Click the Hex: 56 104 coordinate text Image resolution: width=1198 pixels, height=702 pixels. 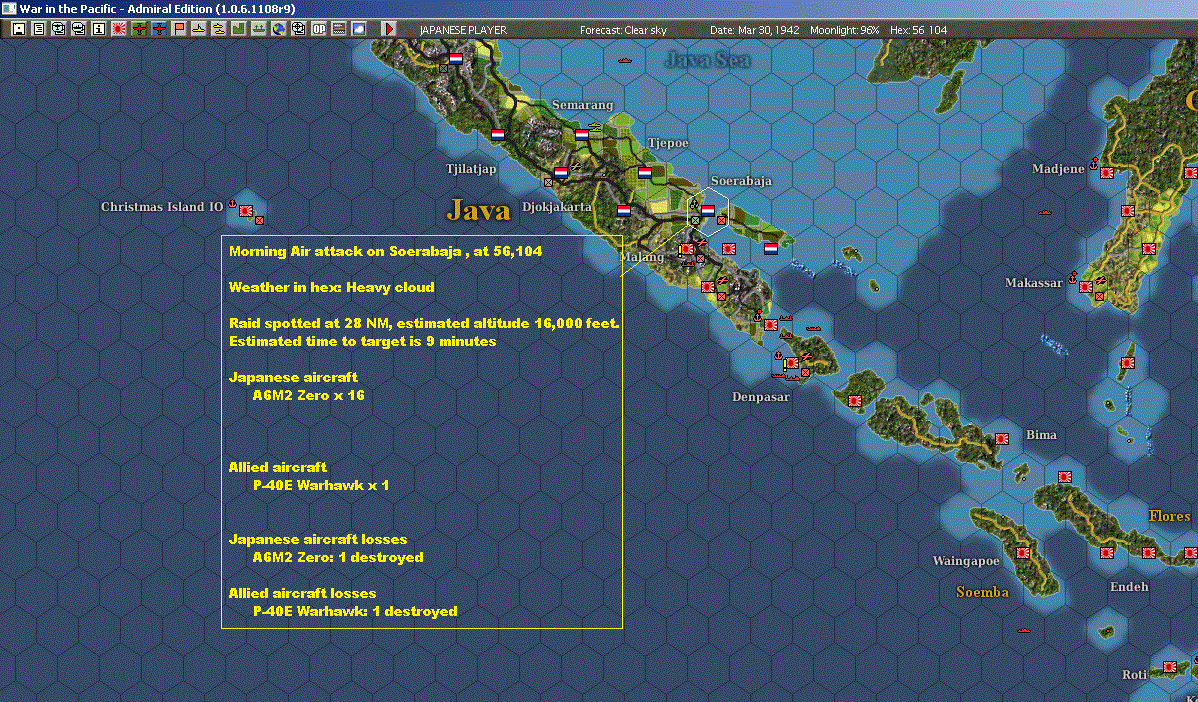(x=918, y=30)
